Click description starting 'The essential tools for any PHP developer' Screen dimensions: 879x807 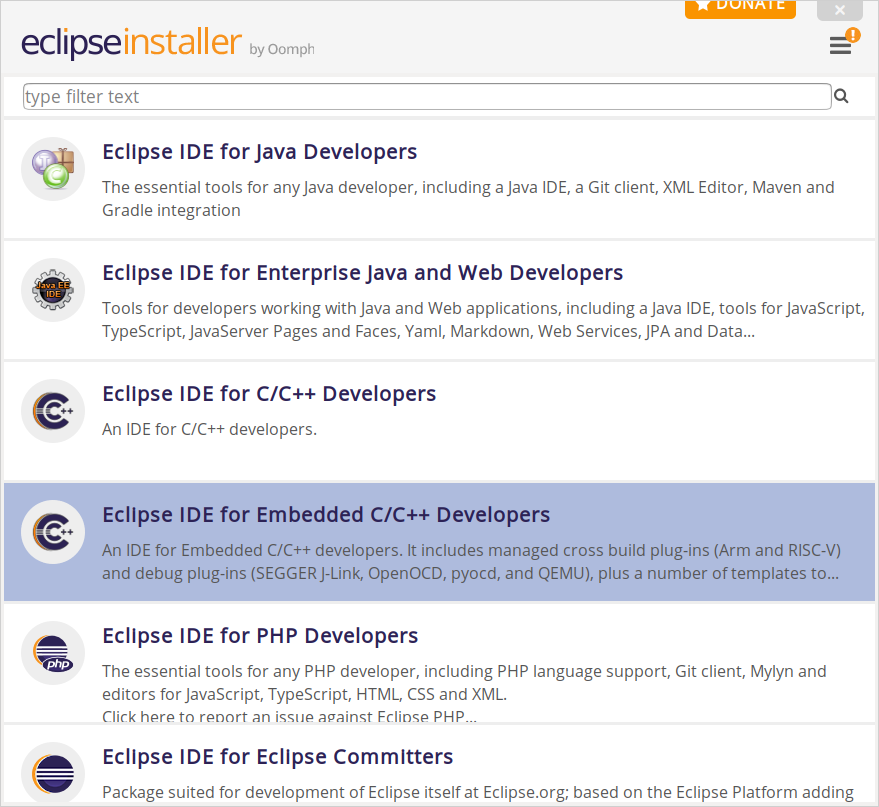click(464, 683)
